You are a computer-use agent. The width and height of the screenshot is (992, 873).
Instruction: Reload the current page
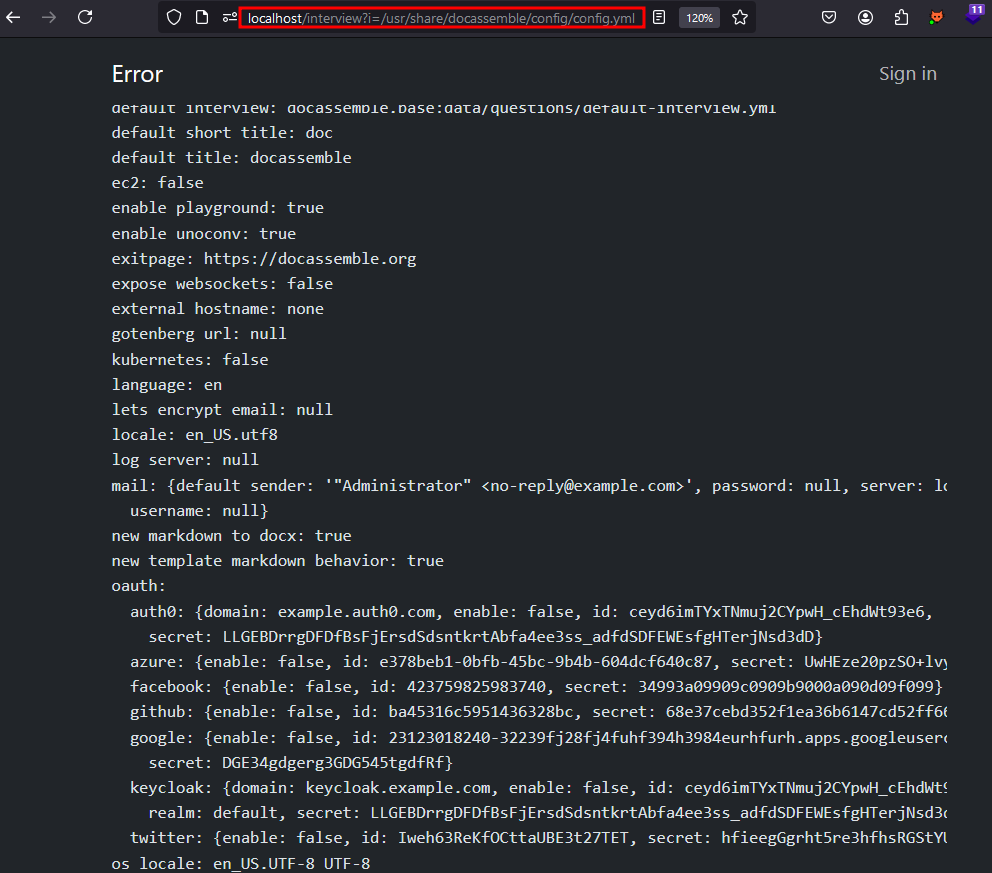tap(85, 17)
